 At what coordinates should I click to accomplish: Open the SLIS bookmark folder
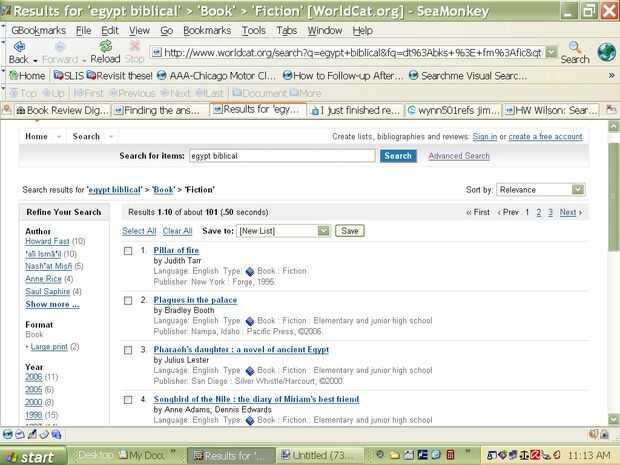coord(69,76)
